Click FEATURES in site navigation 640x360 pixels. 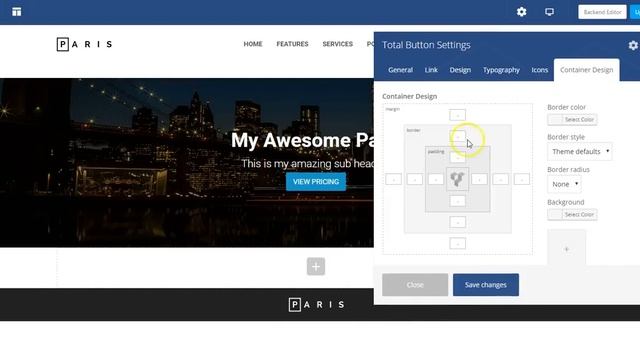[292, 44]
